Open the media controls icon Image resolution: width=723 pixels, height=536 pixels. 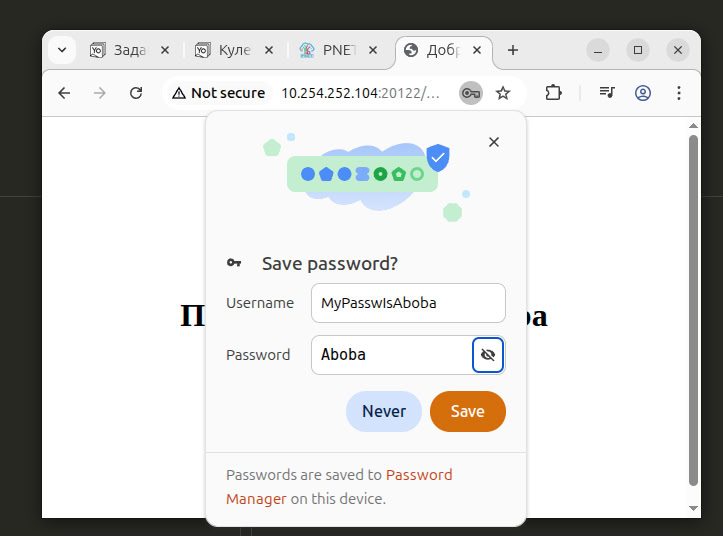(x=607, y=93)
